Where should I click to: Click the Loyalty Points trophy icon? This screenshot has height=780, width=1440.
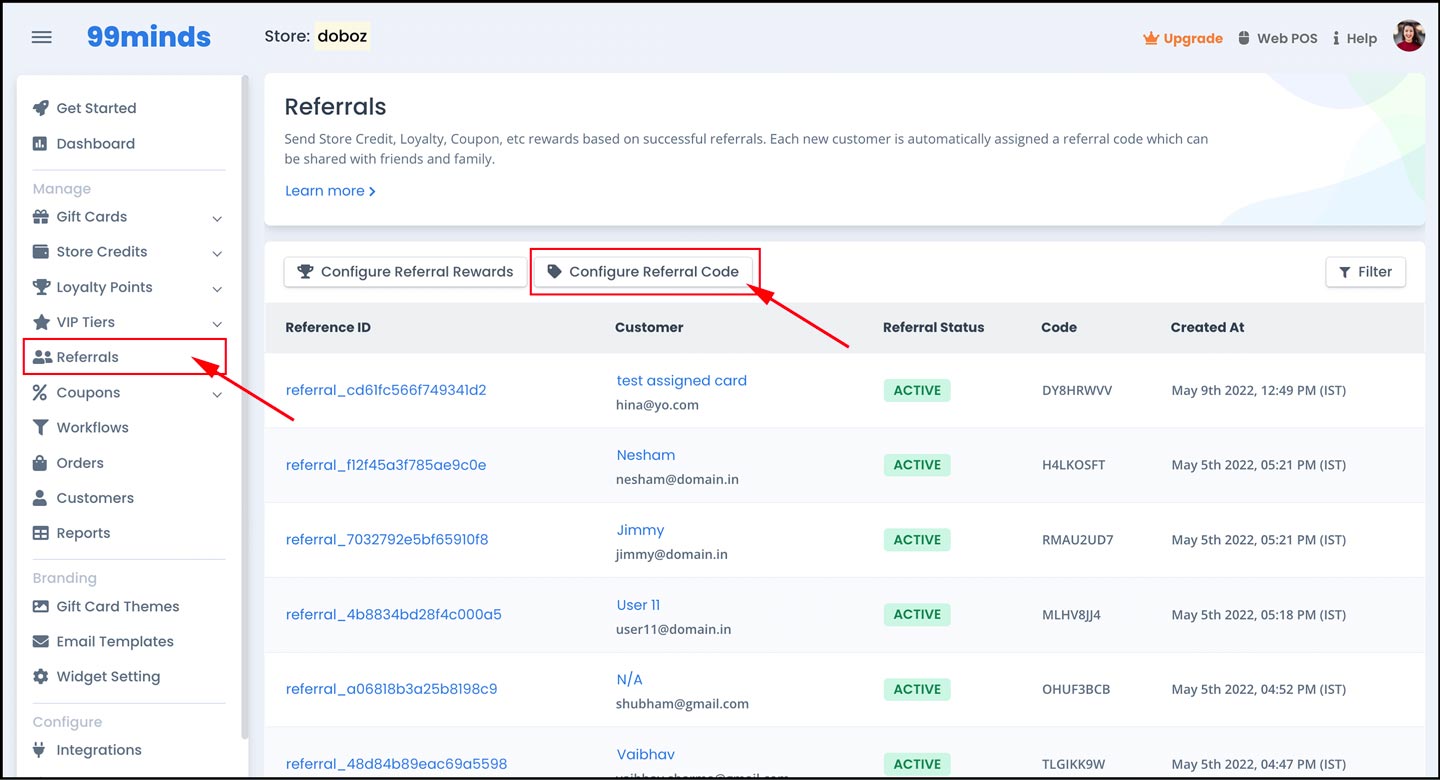(40, 287)
